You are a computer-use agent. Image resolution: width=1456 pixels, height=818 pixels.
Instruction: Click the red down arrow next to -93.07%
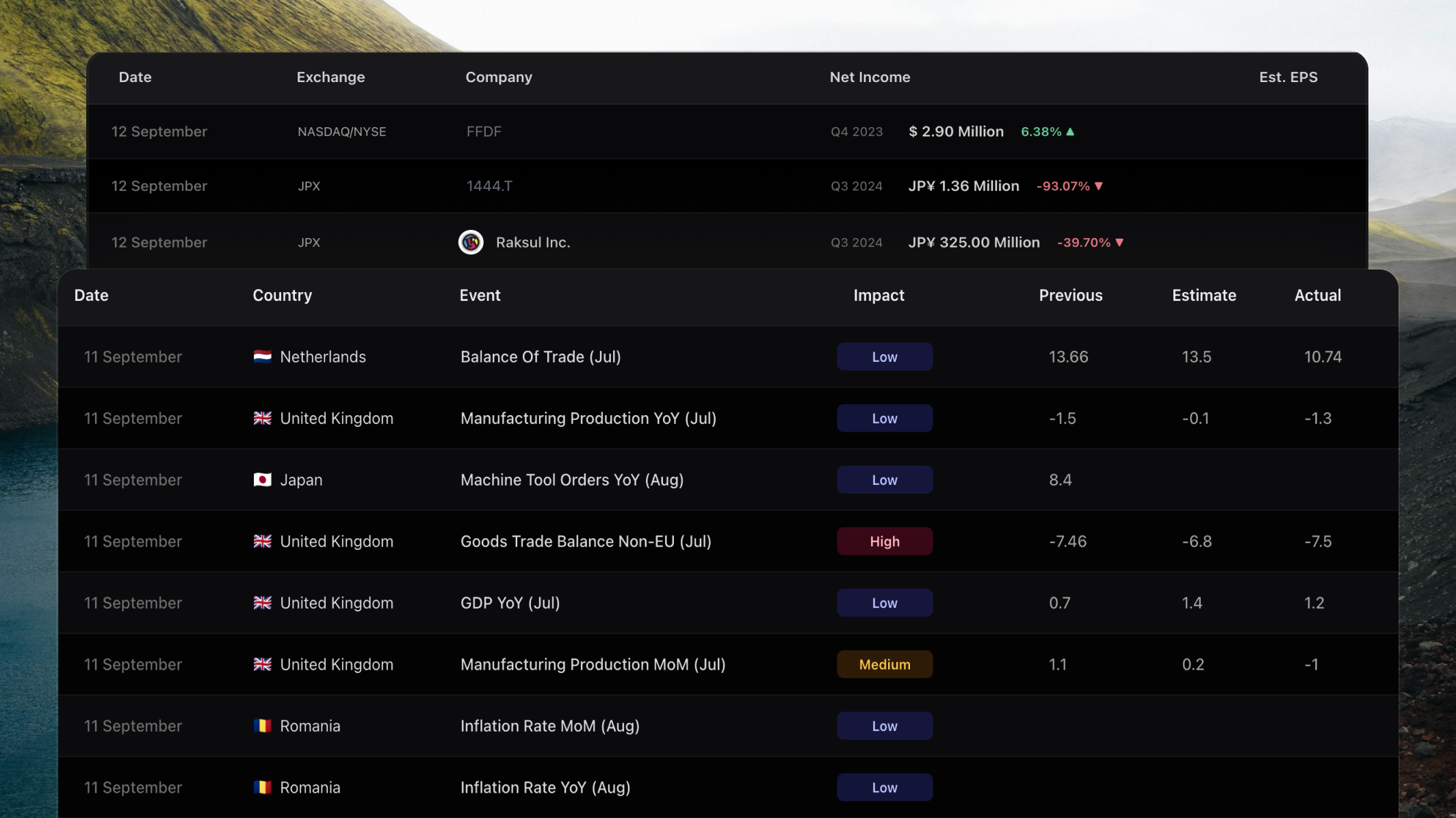coord(1099,186)
